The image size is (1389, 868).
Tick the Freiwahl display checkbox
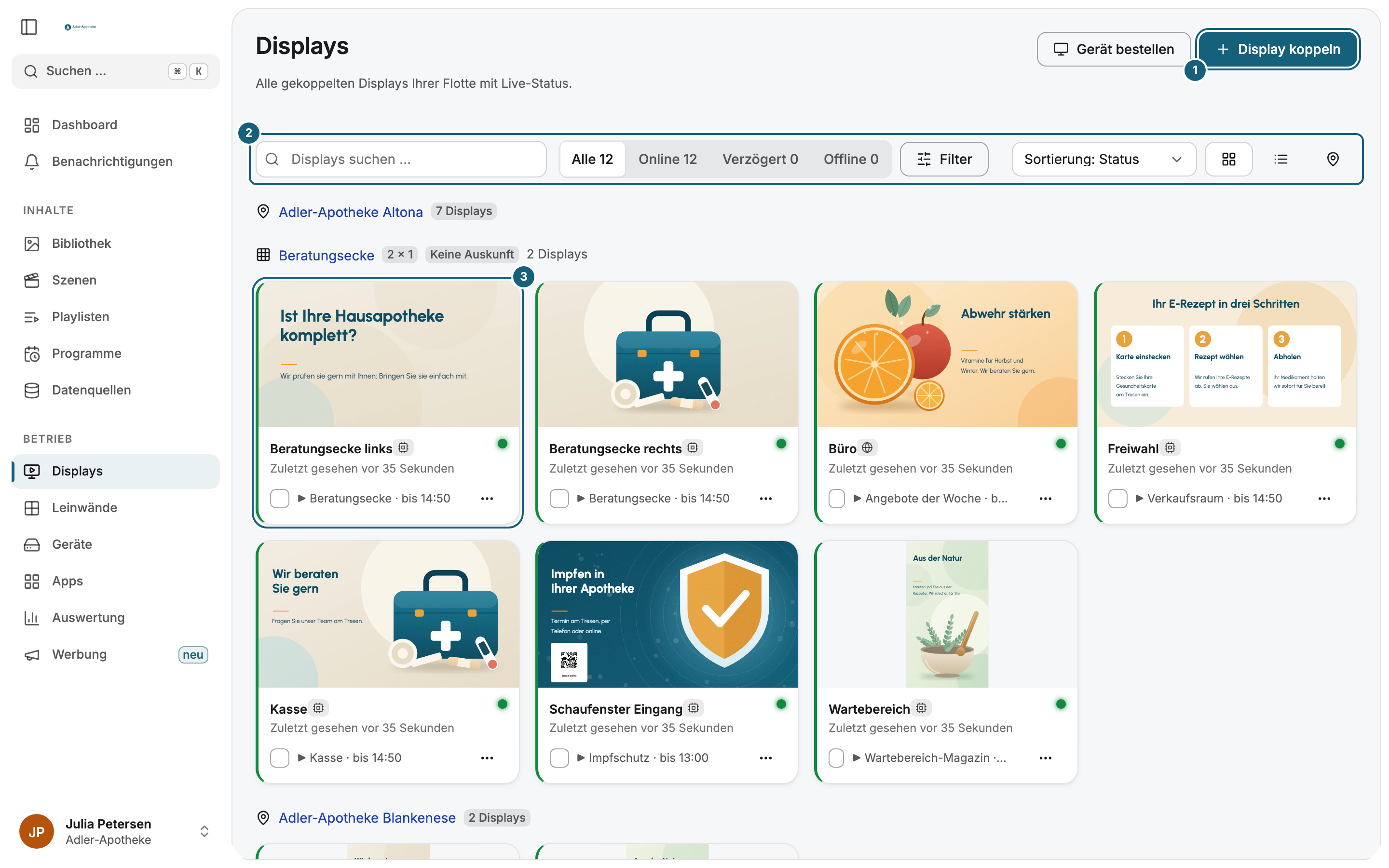[x=1117, y=498]
